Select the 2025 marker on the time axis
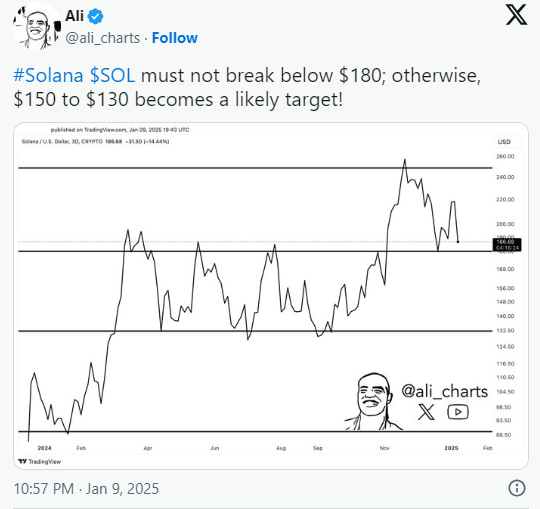 click(x=451, y=448)
